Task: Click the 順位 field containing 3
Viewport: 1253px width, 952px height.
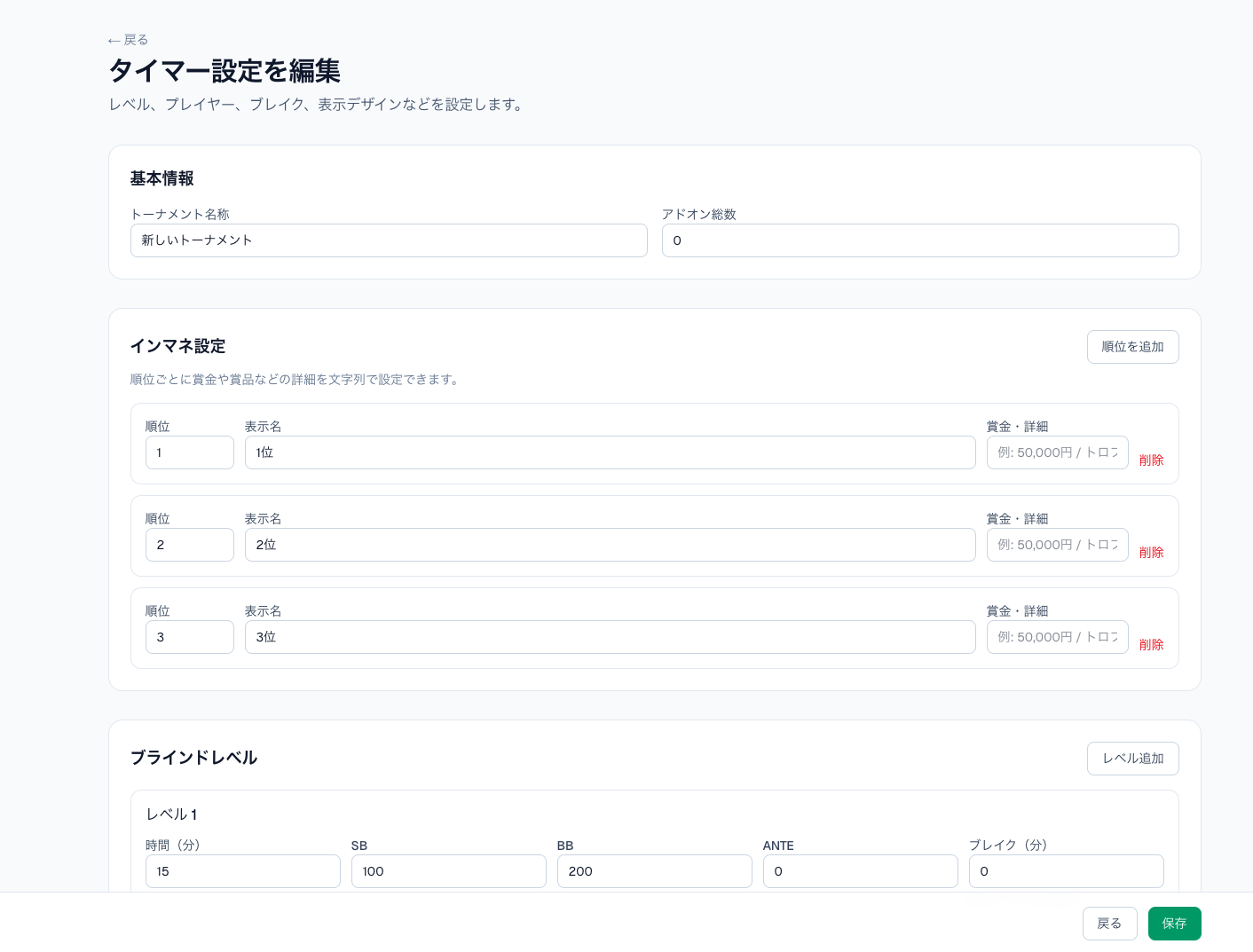Action: (190, 637)
